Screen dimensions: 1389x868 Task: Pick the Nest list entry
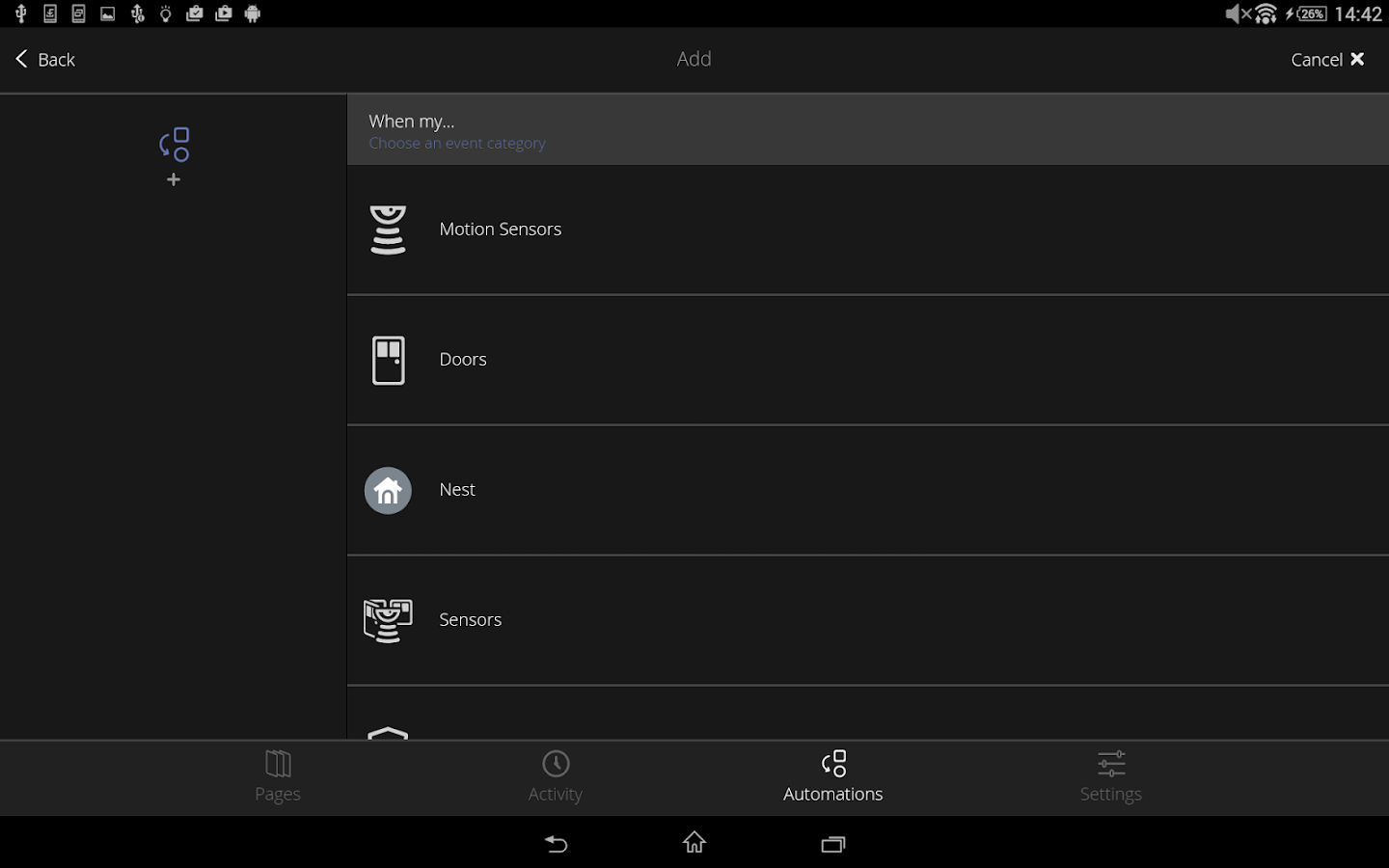pos(868,490)
